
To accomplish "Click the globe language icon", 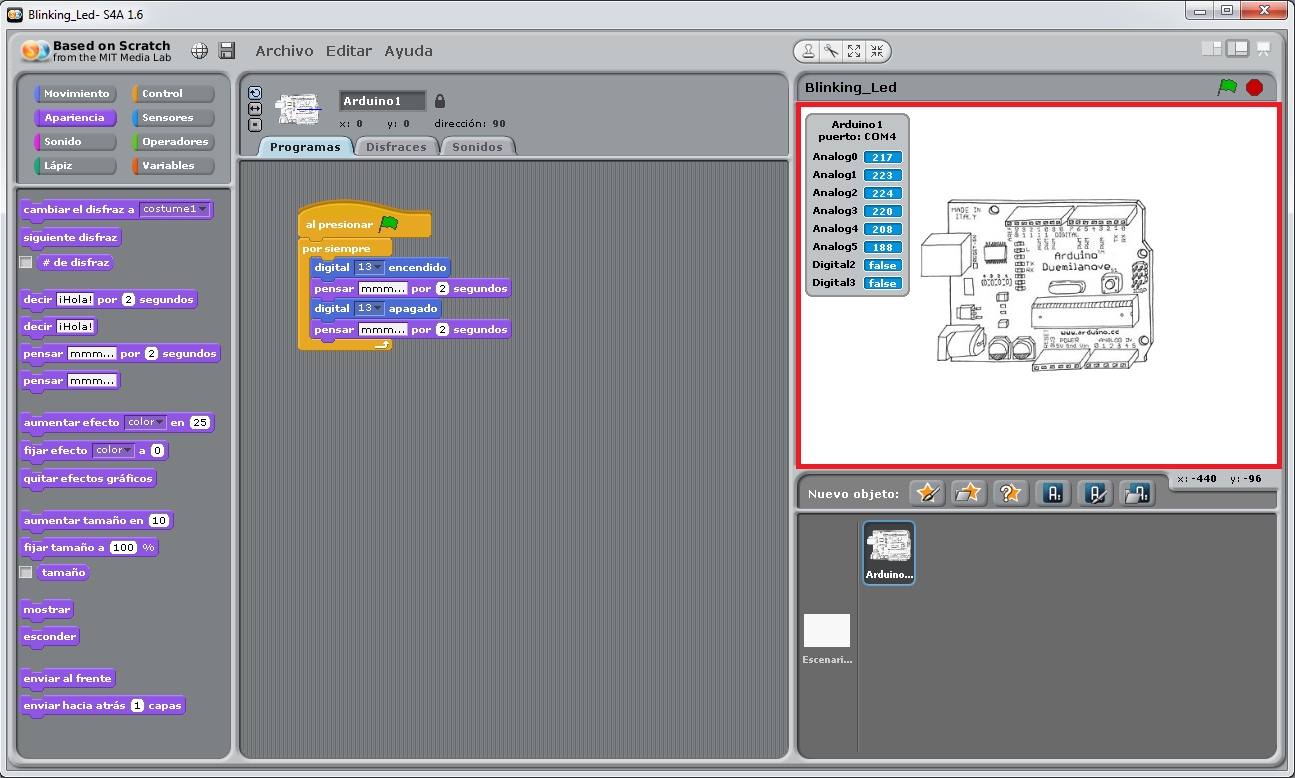I will coord(199,51).
